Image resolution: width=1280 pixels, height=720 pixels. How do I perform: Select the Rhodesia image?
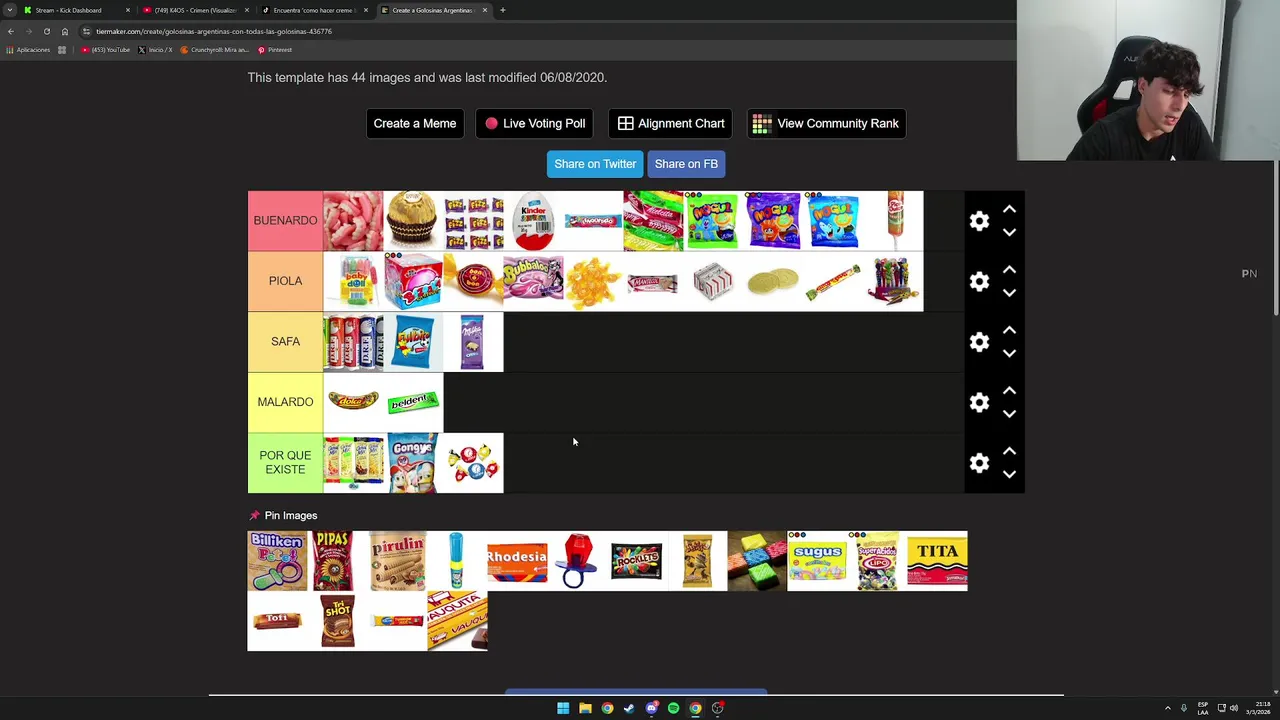pyautogui.click(x=517, y=561)
